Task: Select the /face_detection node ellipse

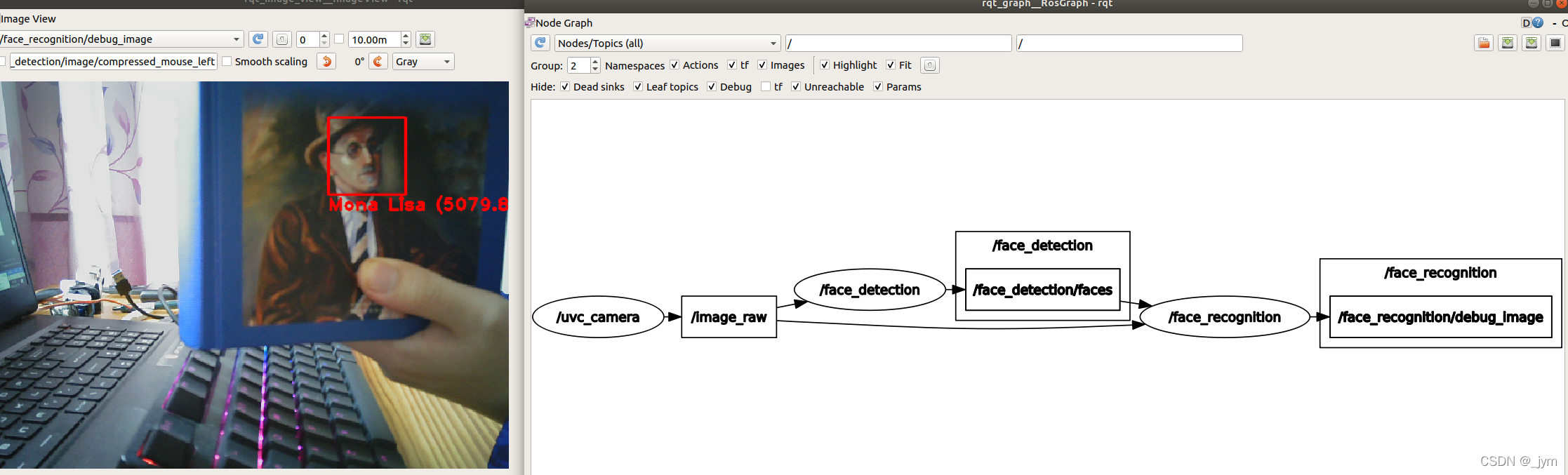Action: (870, 290)
